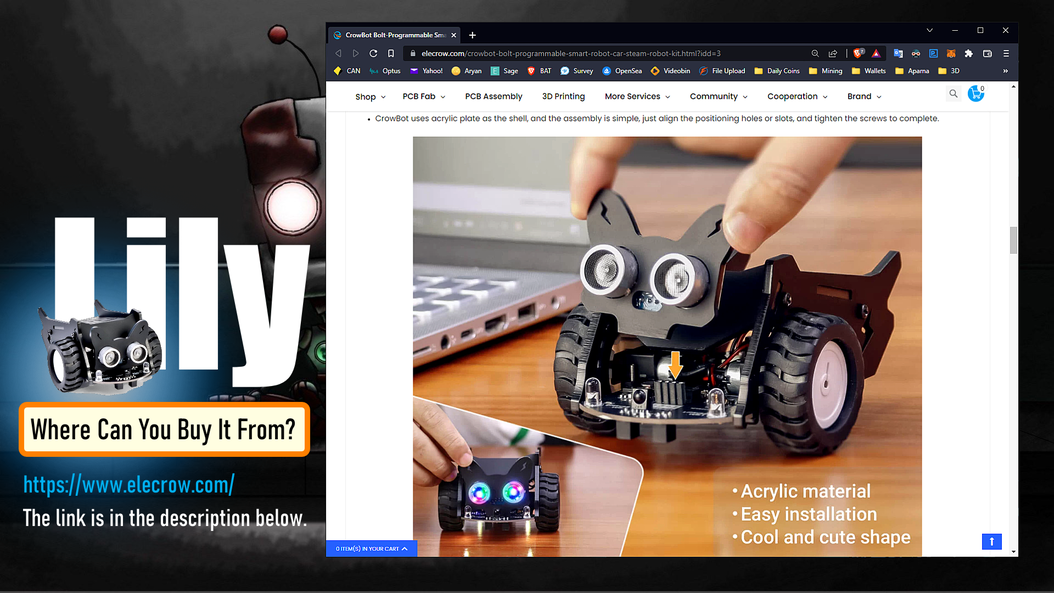
Task: Open a new browser tab
Action: click(x=473, y=35)
